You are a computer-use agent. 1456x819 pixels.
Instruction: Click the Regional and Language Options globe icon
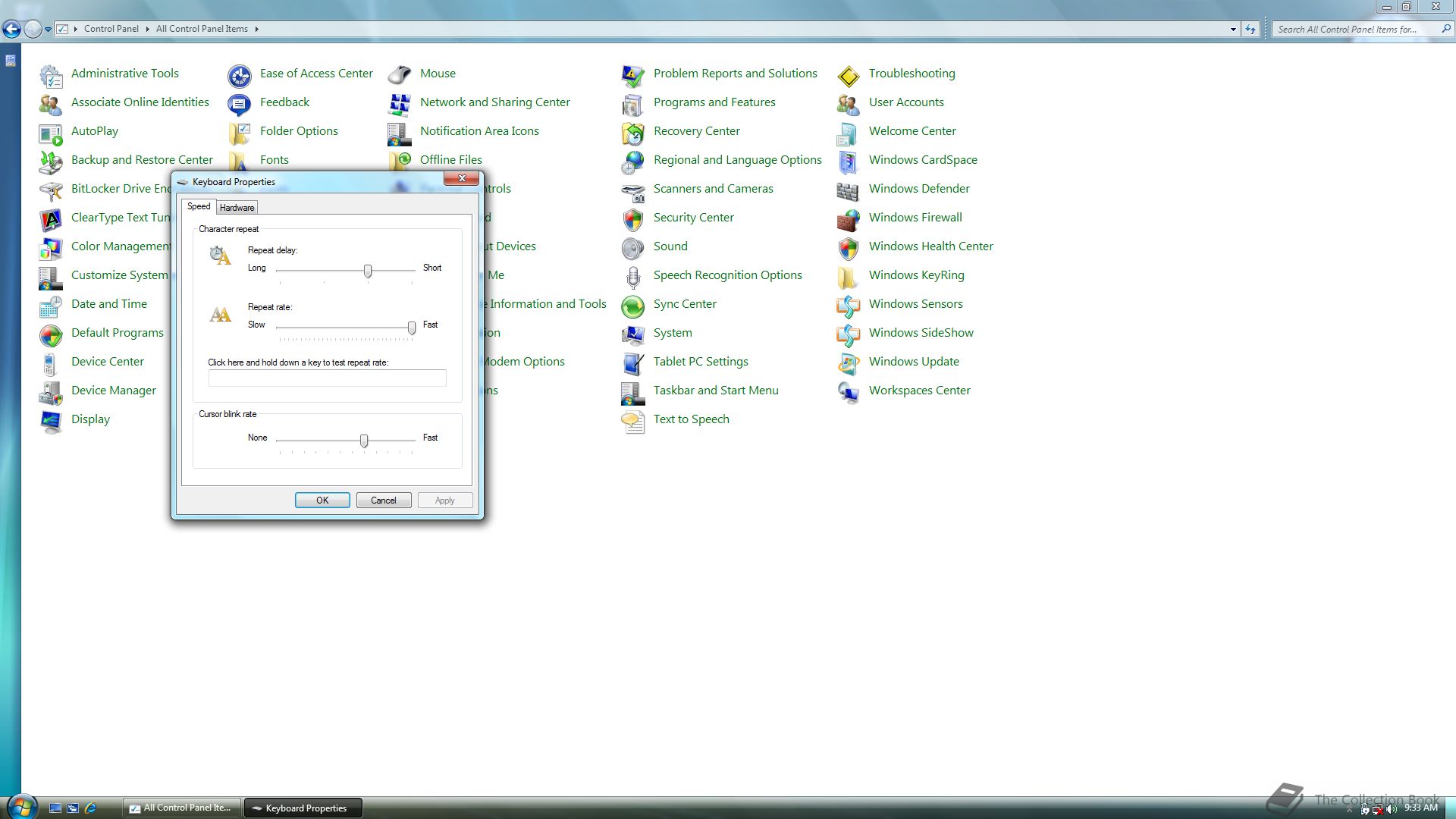coord(633,162)
